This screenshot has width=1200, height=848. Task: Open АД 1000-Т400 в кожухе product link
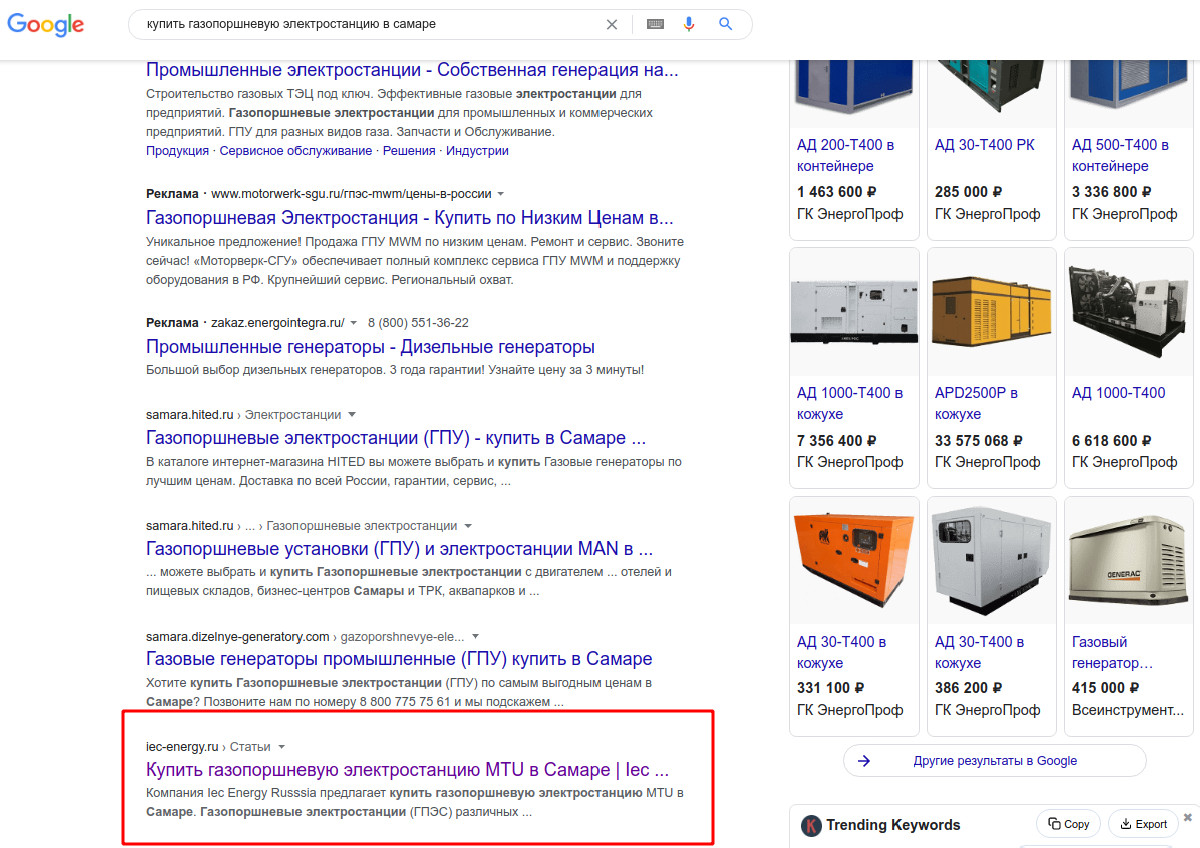(850, 403)
